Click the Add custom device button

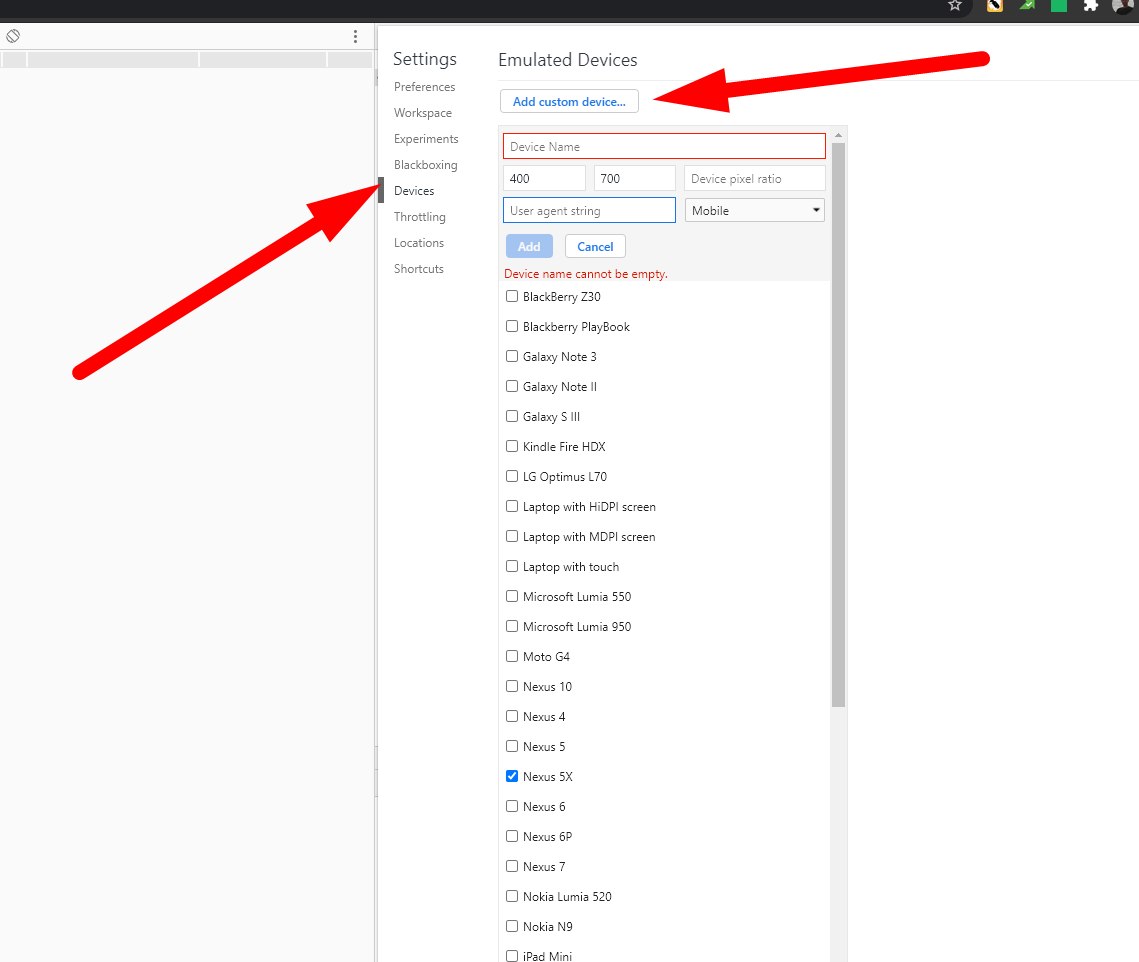(x=569, y=102)
